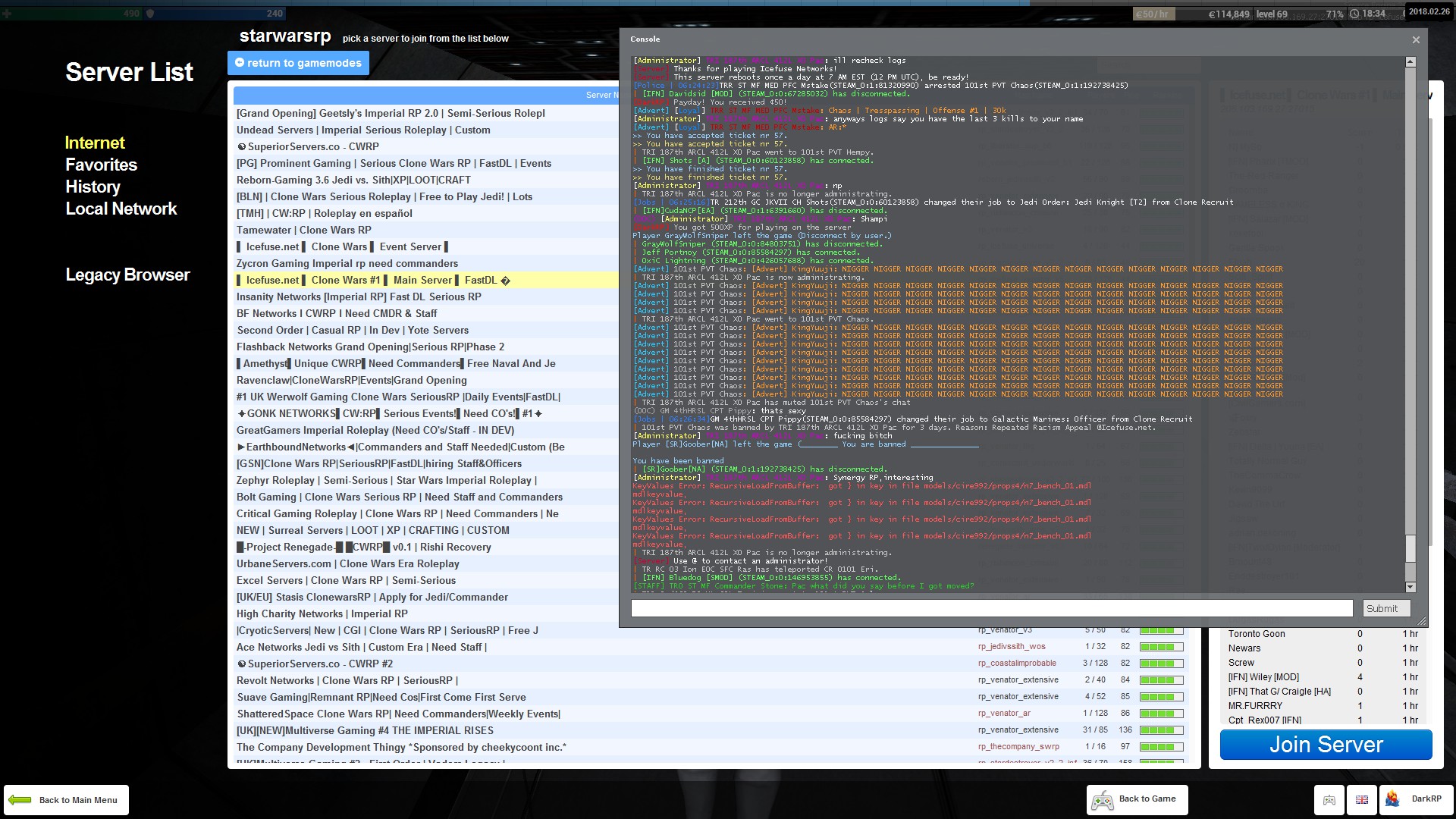Switch to the History server tab
The image size is (1456, 819).
click(93, 187)
